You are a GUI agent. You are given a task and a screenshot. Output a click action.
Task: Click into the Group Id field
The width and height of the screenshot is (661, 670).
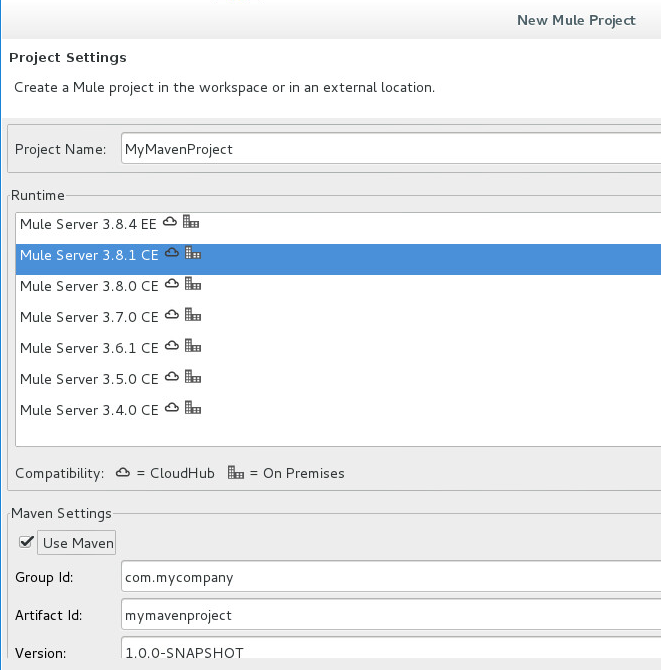(391, 577)
